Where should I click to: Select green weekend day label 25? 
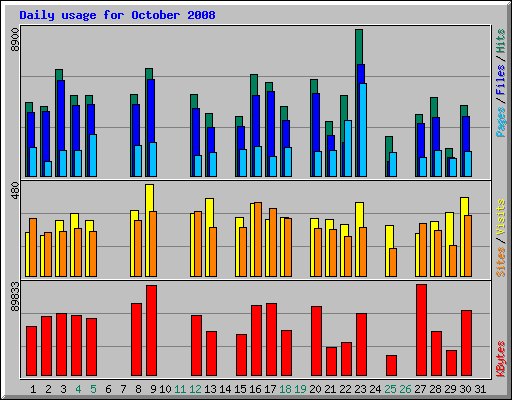(390, 389)
